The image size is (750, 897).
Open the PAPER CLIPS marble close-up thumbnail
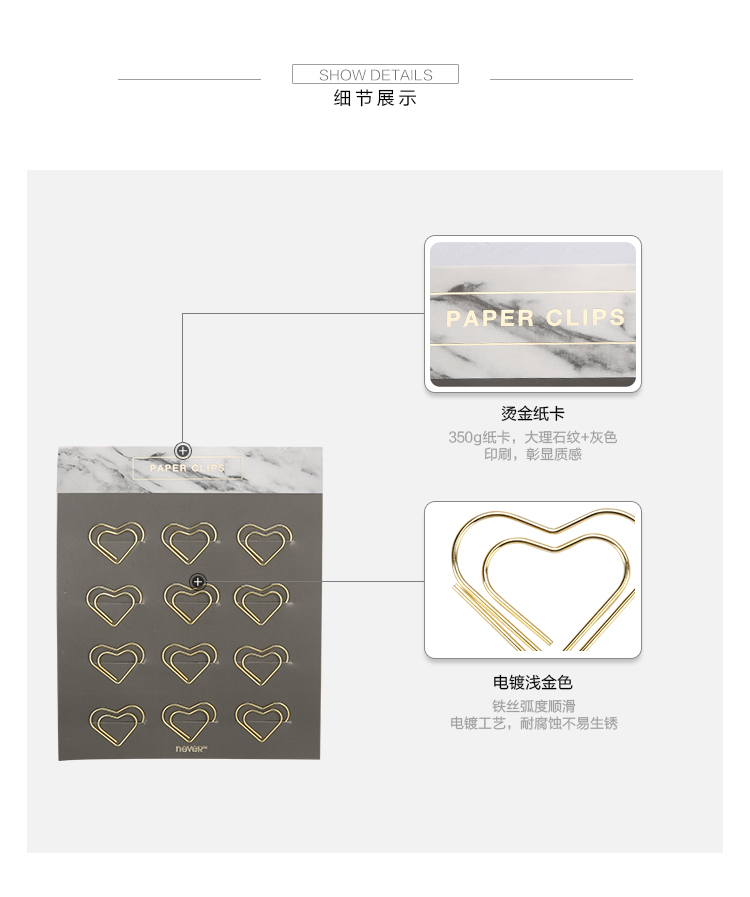click(533, 313)
